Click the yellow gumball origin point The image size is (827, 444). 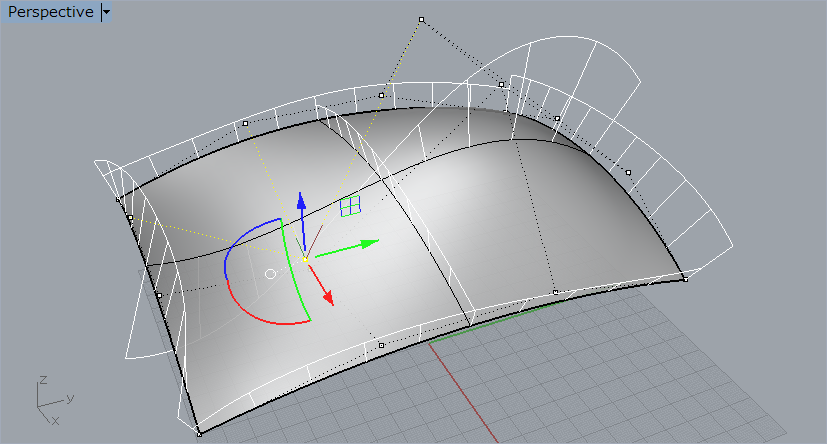(x=305, y=259)
